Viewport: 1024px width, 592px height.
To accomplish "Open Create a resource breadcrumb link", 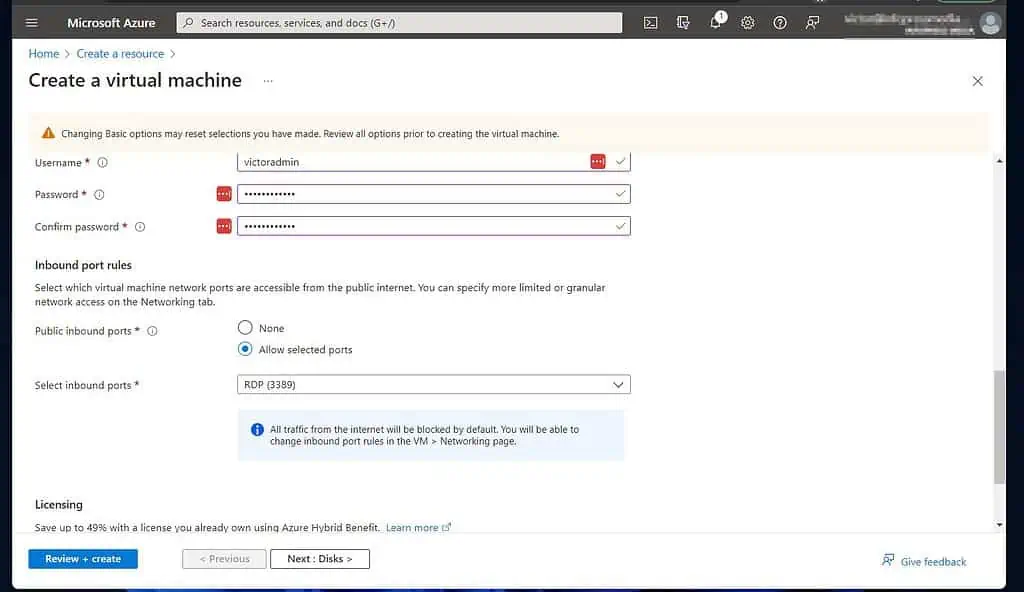I will coord(121,53).
